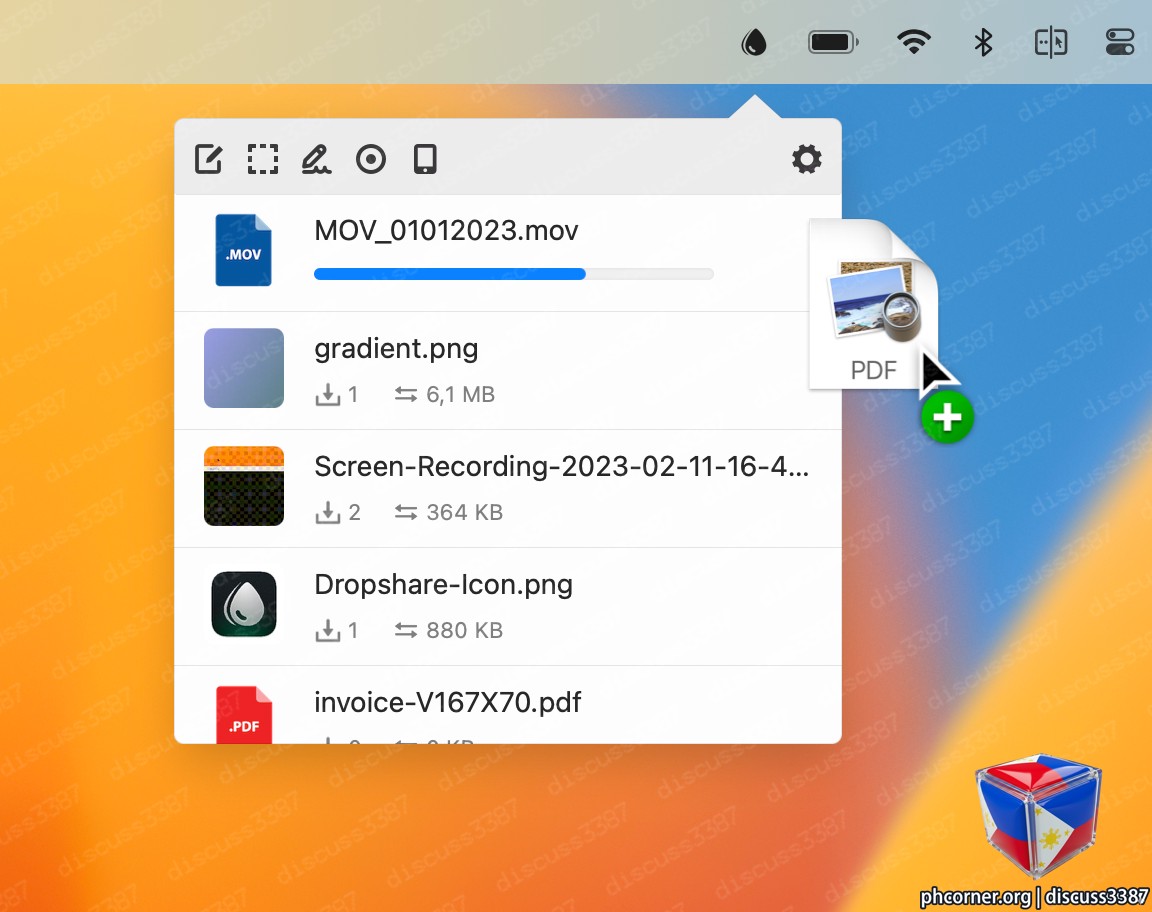
Task: Click the dragged Preview PDF file icon
Action: [x=874, y=304]
